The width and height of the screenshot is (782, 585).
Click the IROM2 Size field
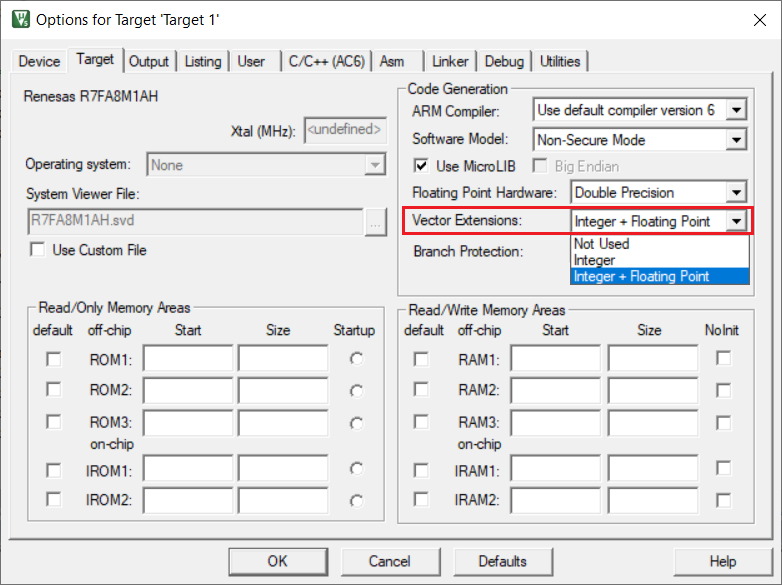(283, 500)
